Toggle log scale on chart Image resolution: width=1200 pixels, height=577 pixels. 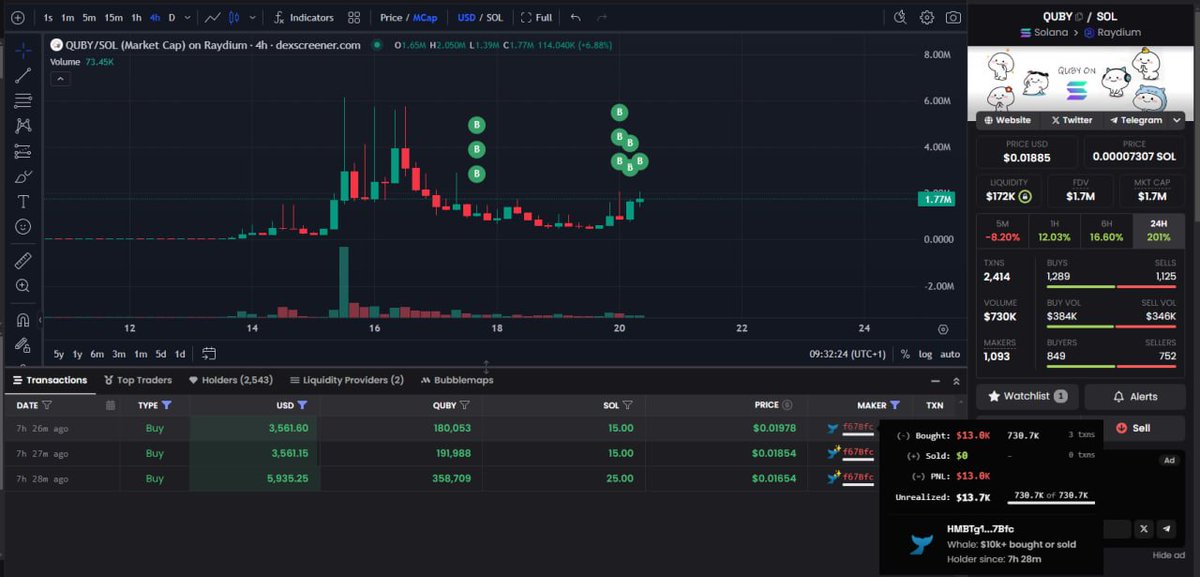click(925, 354)
